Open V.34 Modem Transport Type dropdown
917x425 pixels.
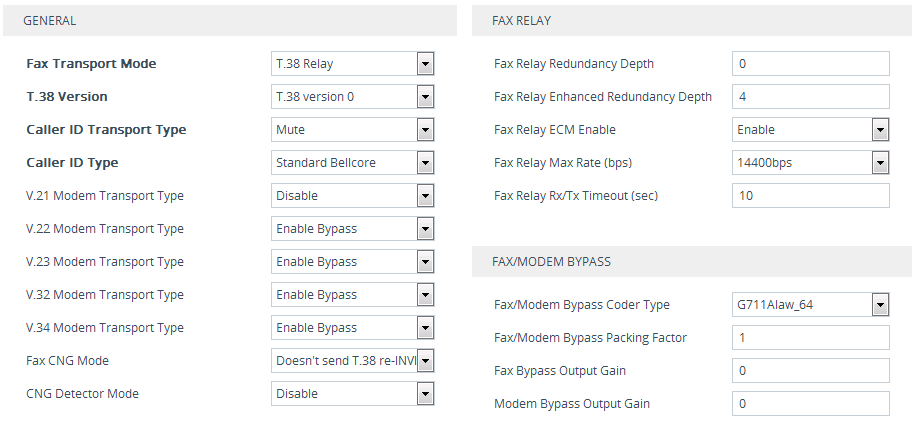(352, 328)
